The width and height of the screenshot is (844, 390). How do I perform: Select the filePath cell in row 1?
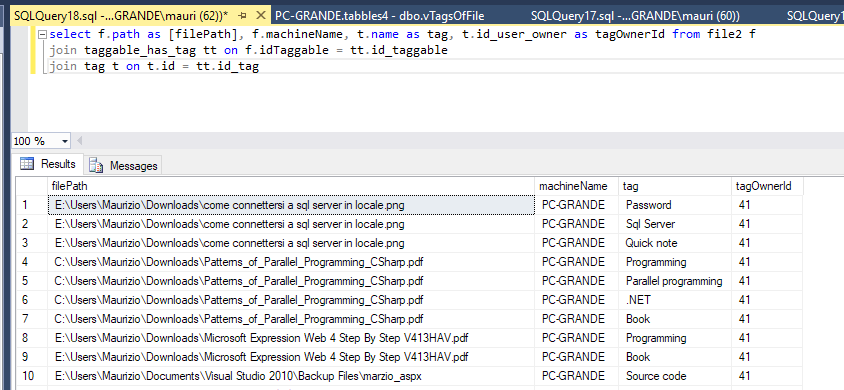(291, 205)
